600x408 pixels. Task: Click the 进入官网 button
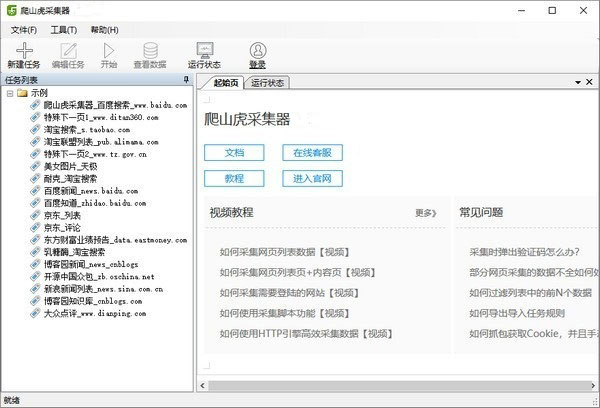[312, 178]
